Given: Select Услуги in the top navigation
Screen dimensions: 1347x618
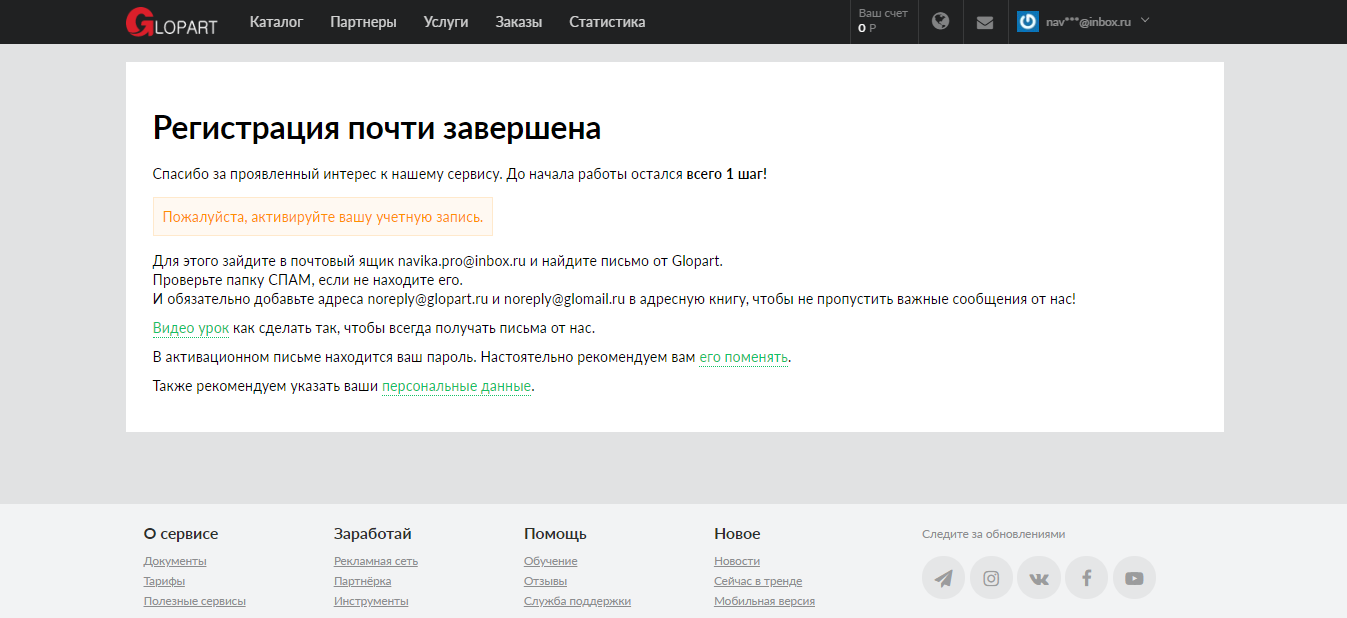Looking at the screenshot, I should click(x=445, y=22).
